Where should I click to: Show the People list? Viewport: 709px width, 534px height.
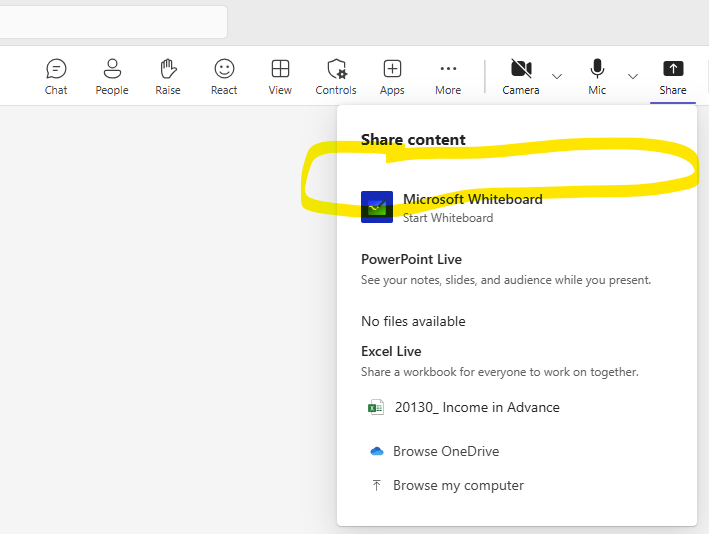pyautogui.click(x=112, y=77)
